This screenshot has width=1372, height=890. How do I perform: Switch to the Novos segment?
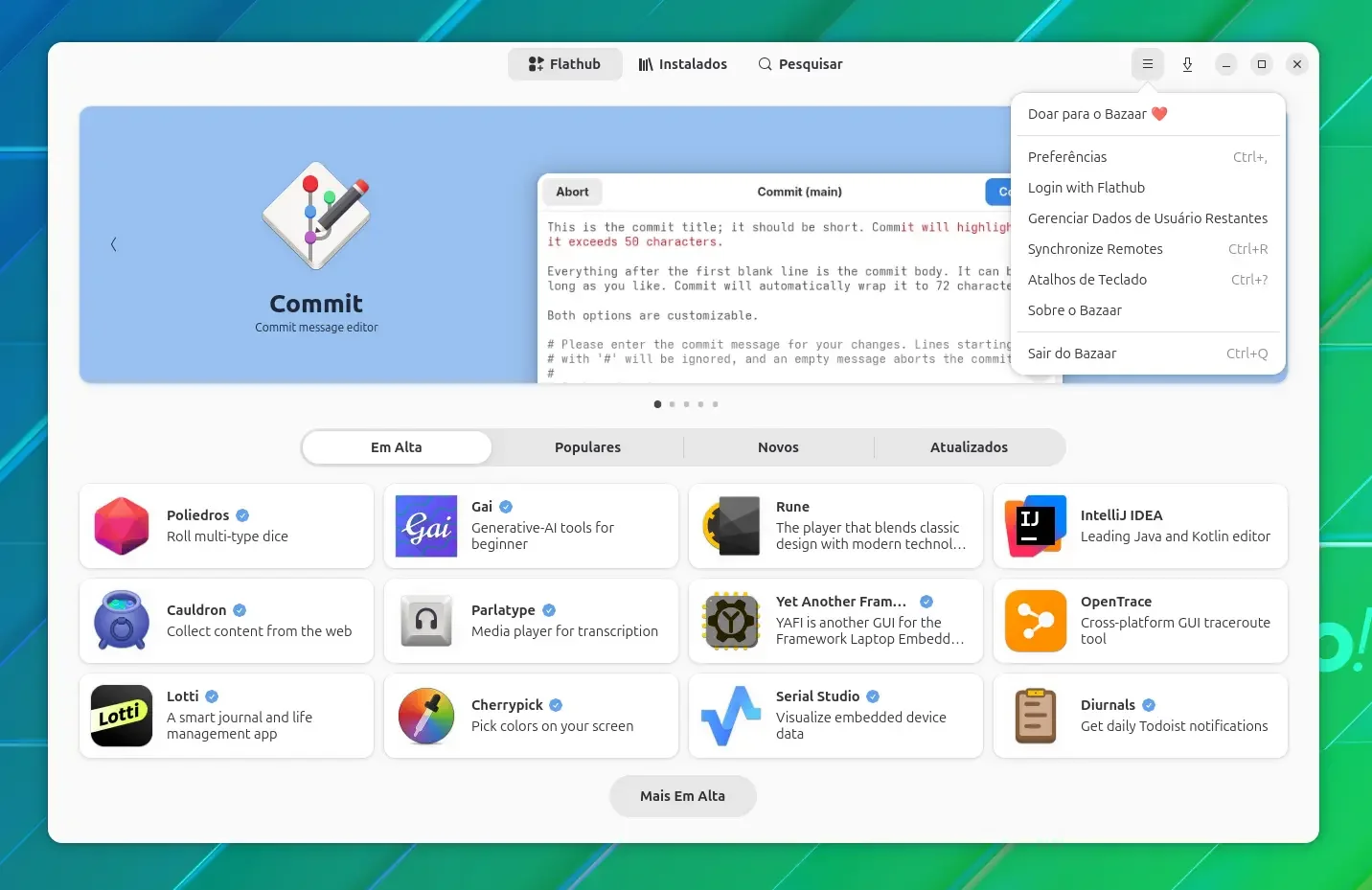(x=778, y=447)
